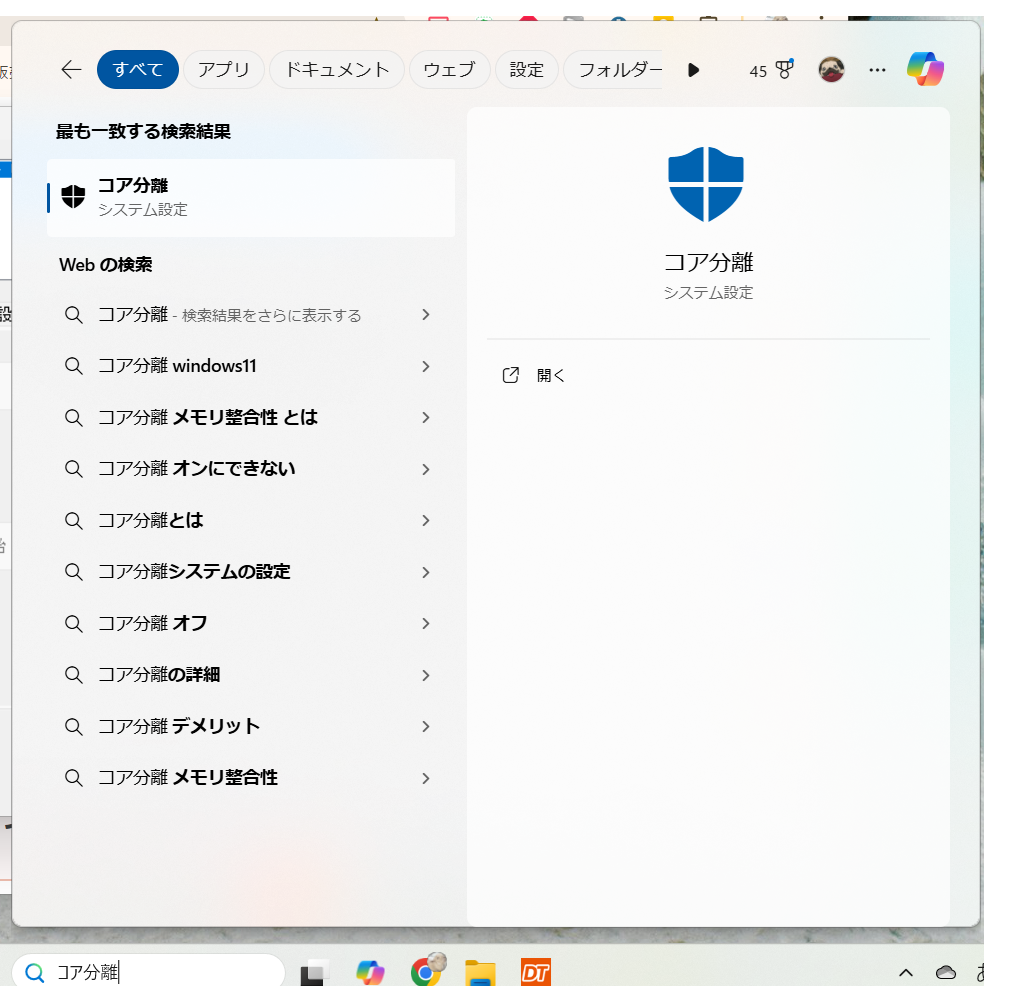Viewport: 1031px width, 986px height.
Task: Switch to the 設定 filter tab
Action: [527, 70]
